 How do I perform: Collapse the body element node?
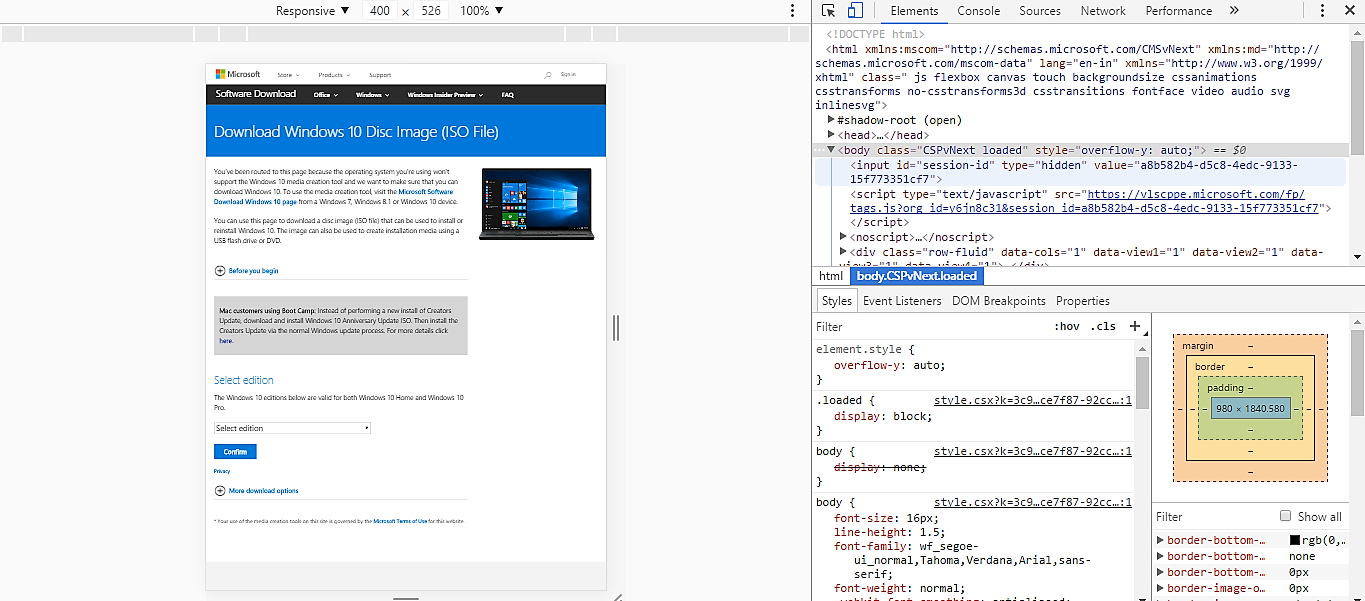click(x=831, y=150)
